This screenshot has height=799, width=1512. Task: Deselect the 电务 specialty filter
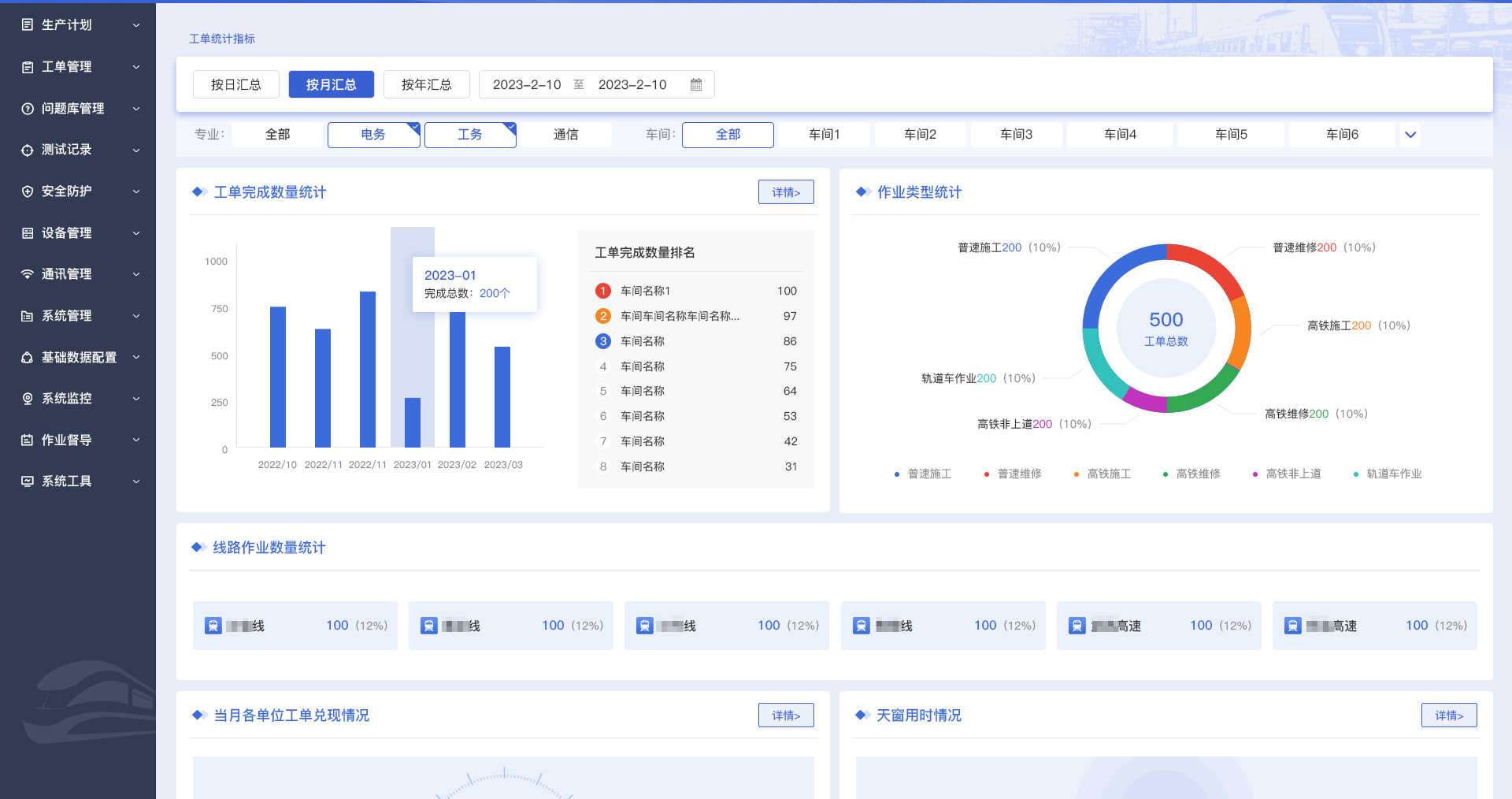point(373,135)
